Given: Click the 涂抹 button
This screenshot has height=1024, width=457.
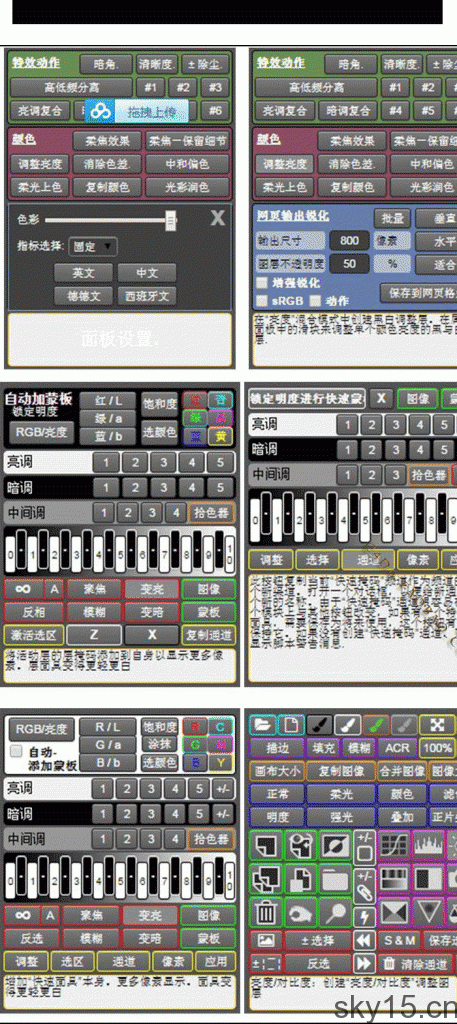Looking at the screenshot, I should (x=159, y=744).
